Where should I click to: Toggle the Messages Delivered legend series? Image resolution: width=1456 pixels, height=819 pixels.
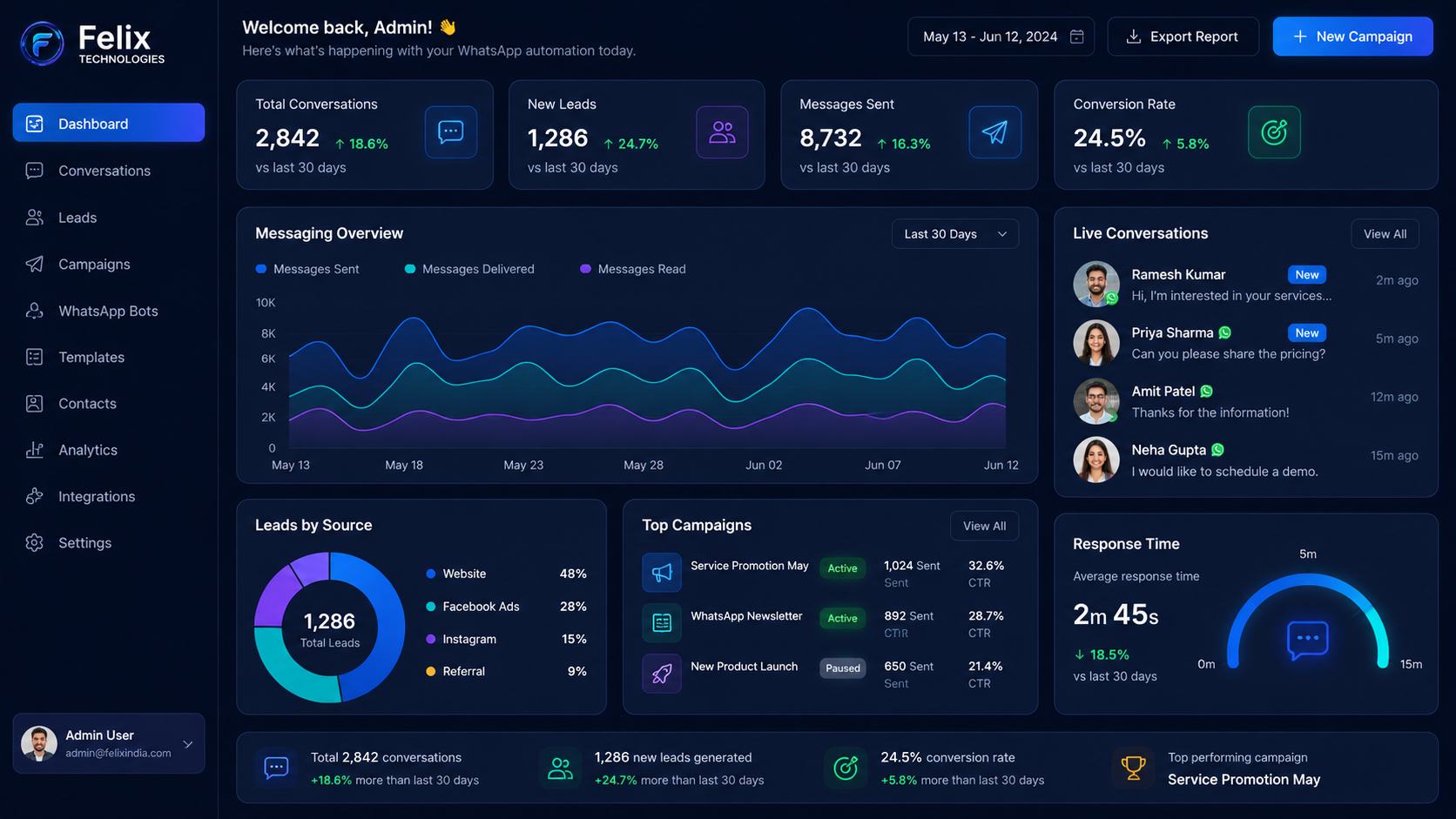click(x=469, y=269)
